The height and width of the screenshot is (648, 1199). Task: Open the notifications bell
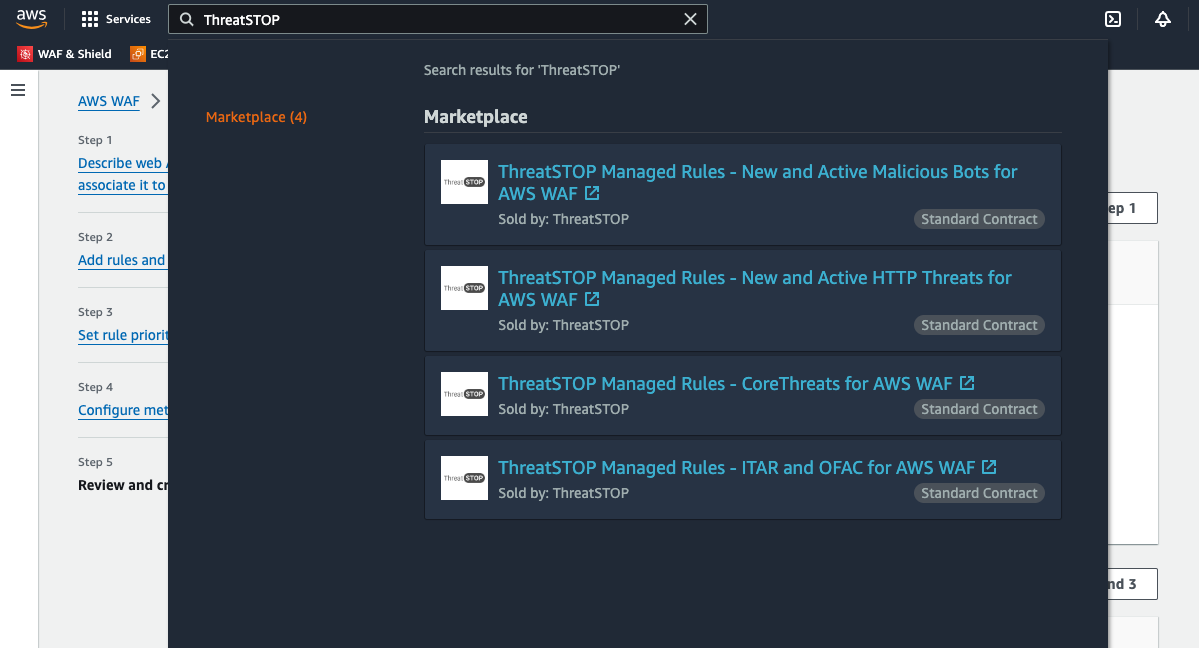point(1162,19)
